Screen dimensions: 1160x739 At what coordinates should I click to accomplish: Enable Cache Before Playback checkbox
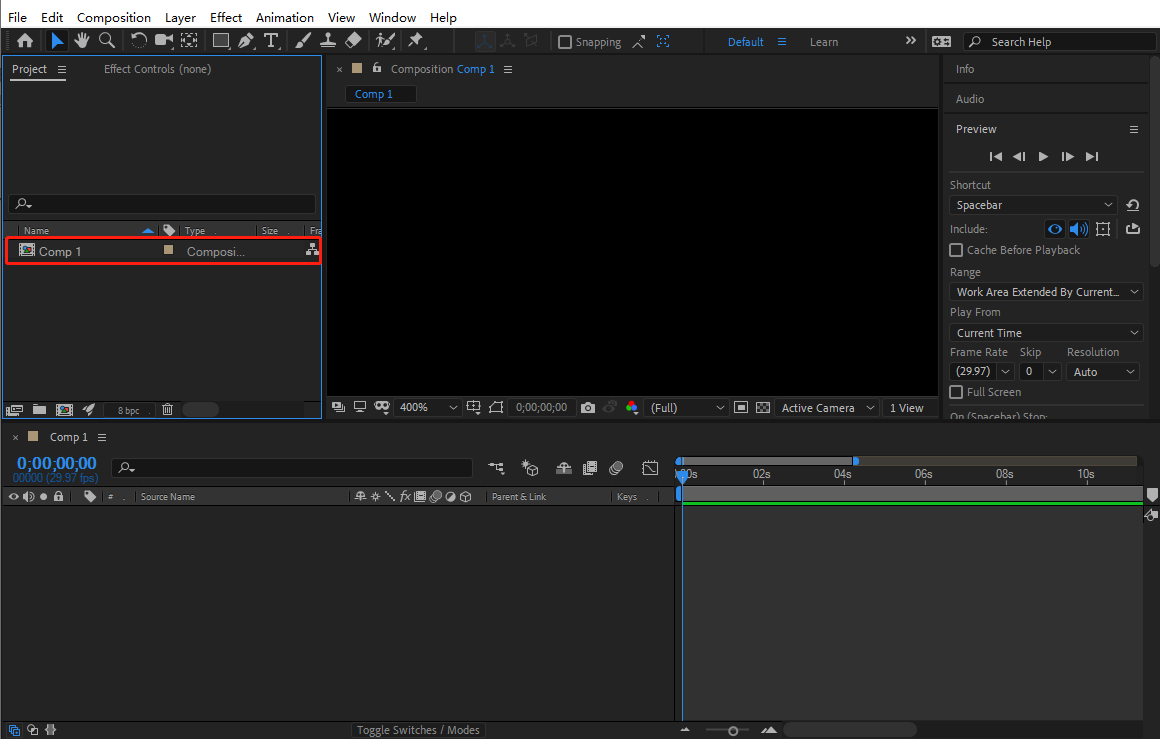956,250
